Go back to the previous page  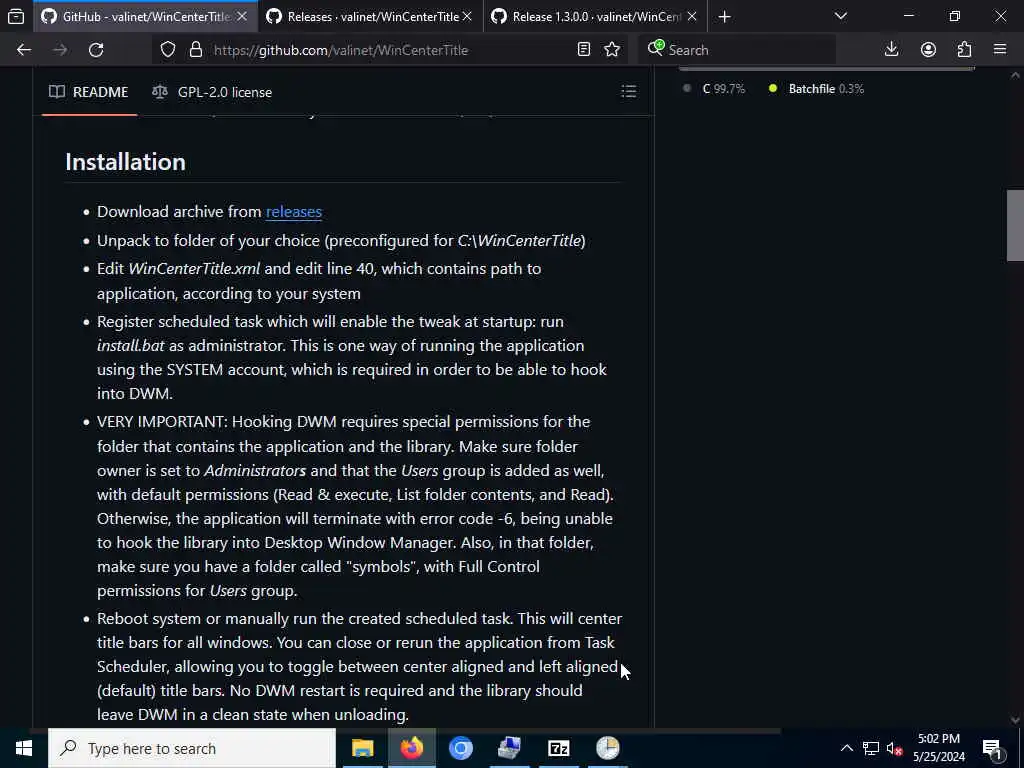pyautogui.click(x=24, y=50)
